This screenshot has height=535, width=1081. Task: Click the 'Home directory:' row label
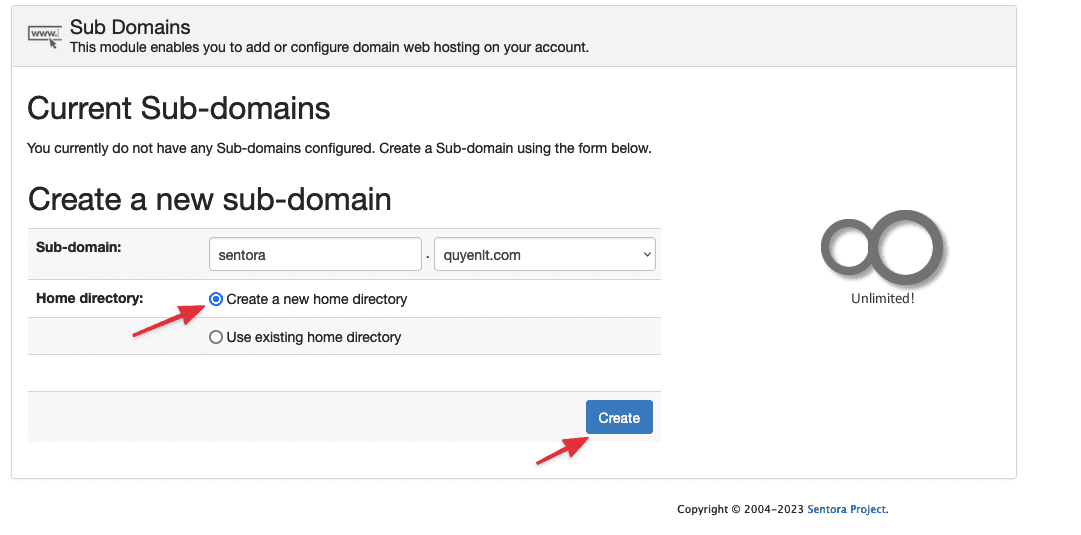coord(90,298)
